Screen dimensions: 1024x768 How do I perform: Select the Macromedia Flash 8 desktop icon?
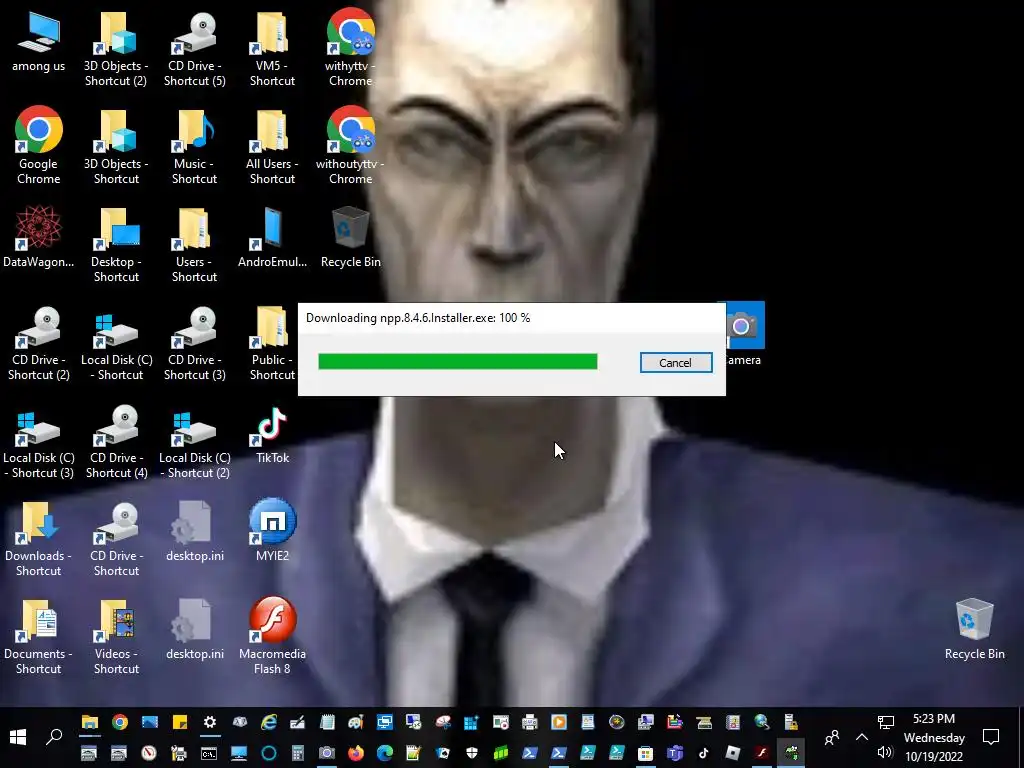(x=272, y=635)
